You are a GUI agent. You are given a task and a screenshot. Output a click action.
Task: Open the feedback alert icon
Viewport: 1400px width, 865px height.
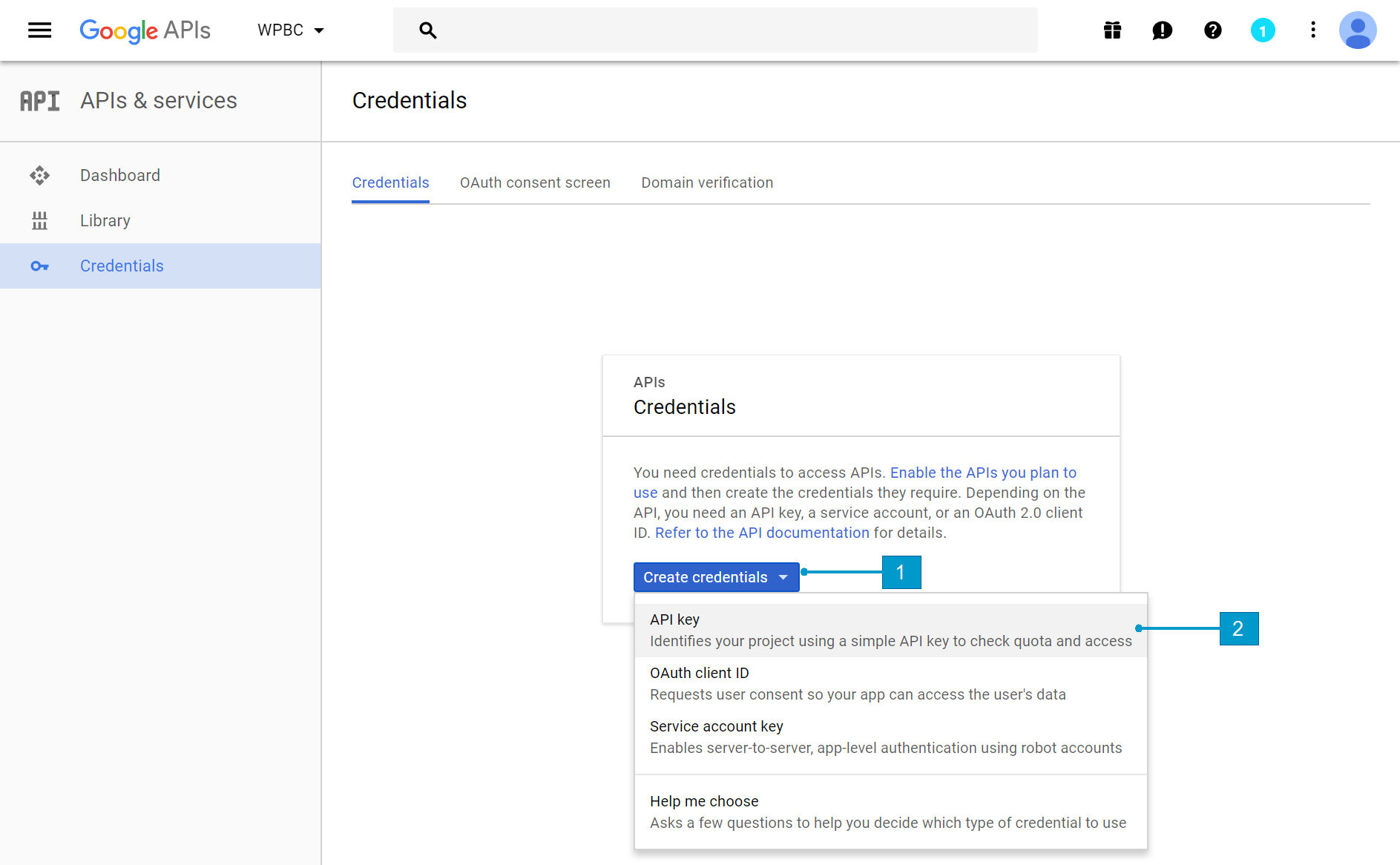1162,30
